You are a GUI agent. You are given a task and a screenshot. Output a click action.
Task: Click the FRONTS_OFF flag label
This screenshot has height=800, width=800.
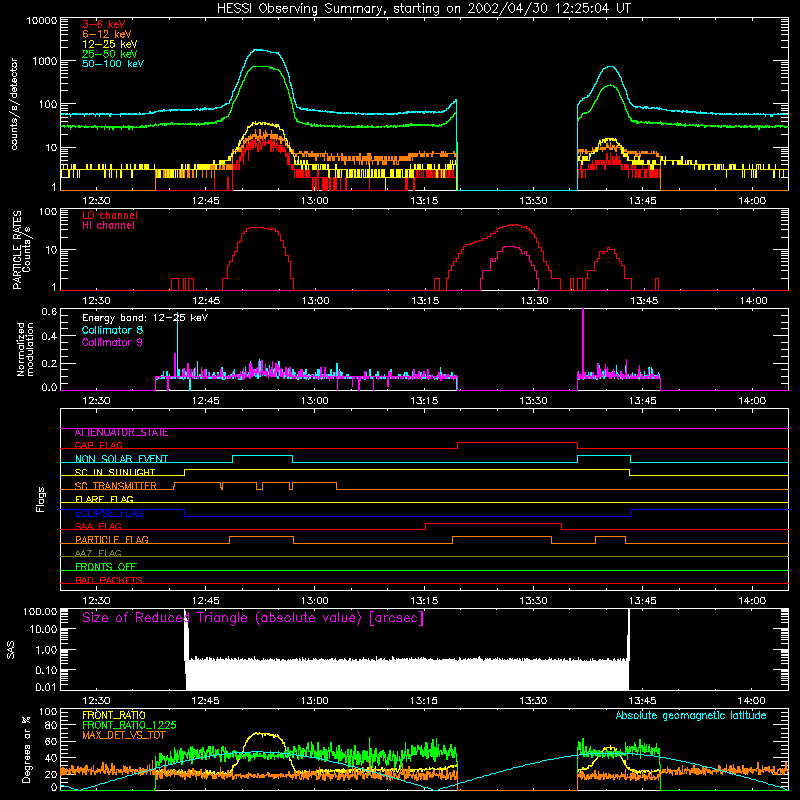pos(106,567)
